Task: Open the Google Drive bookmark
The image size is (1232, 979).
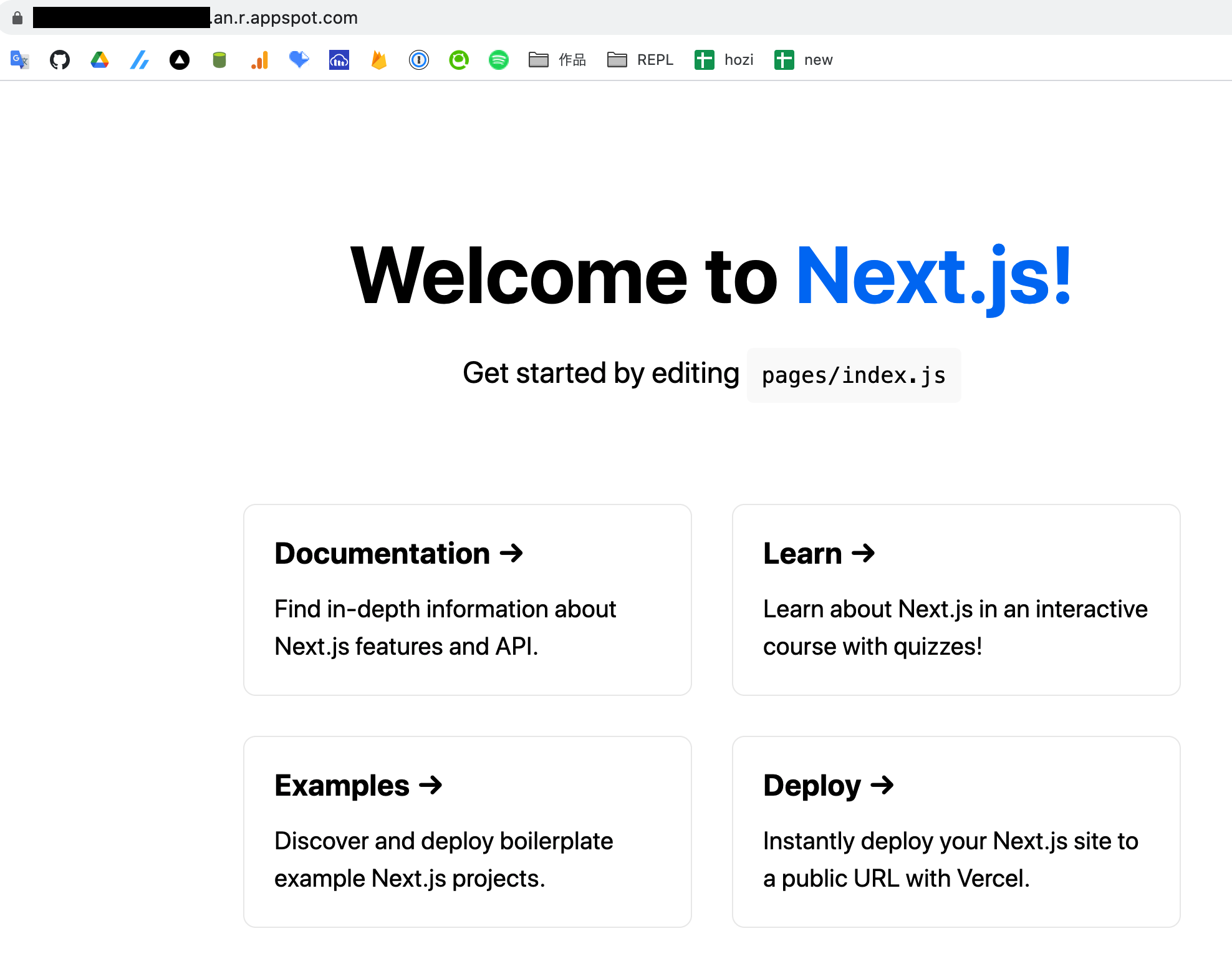Action: 100,60
